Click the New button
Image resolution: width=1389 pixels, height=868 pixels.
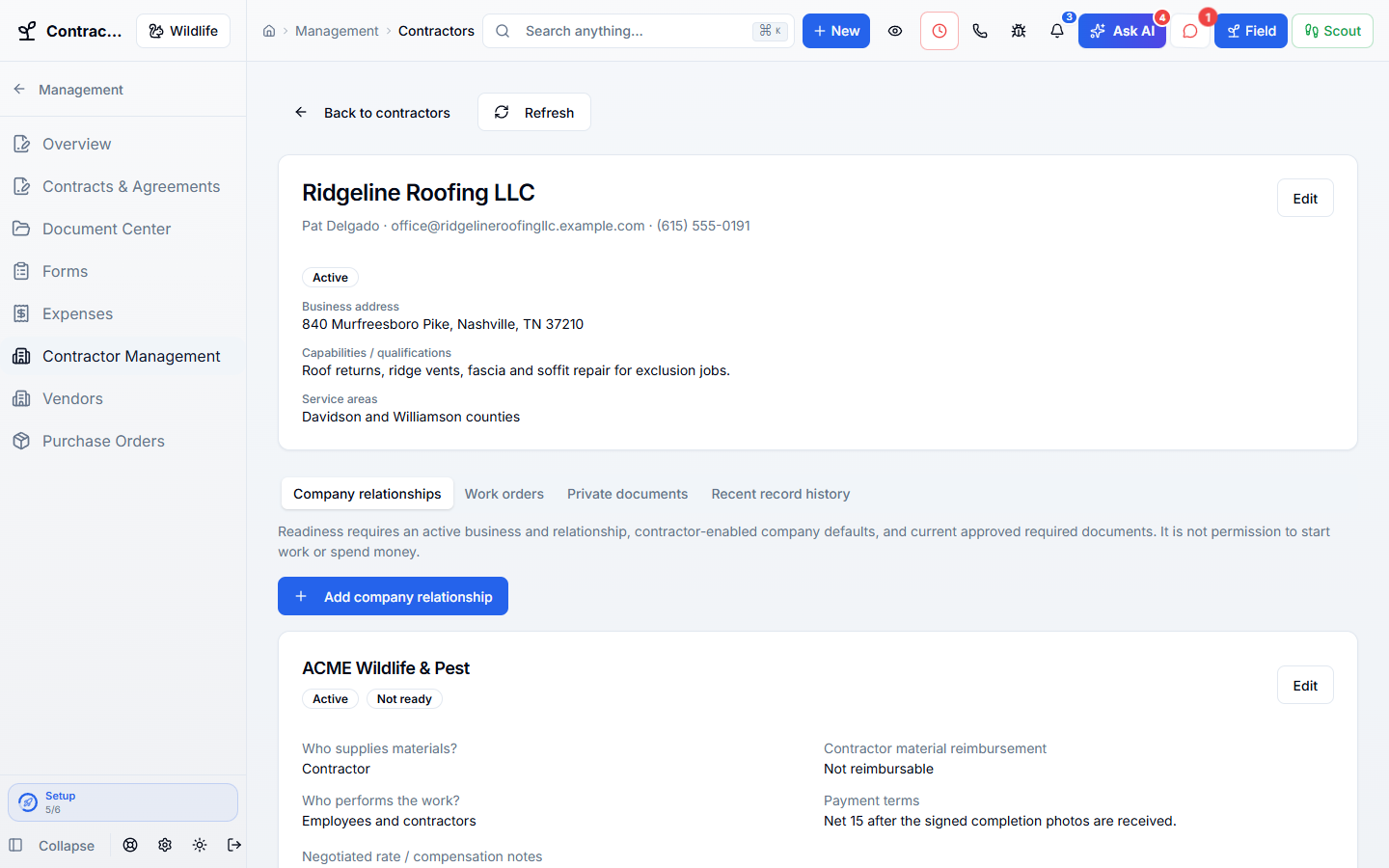[836, 31]
